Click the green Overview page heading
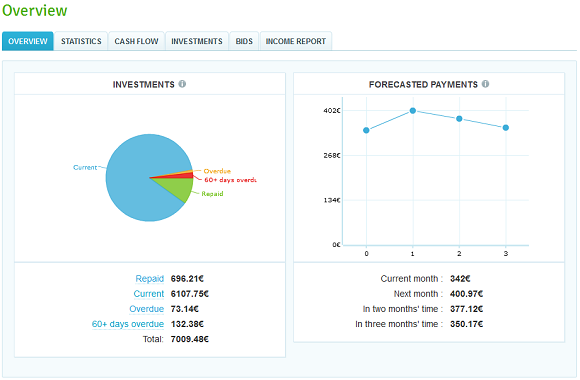The width and height of the screenshot is (580, 380). tap(35, 10)
